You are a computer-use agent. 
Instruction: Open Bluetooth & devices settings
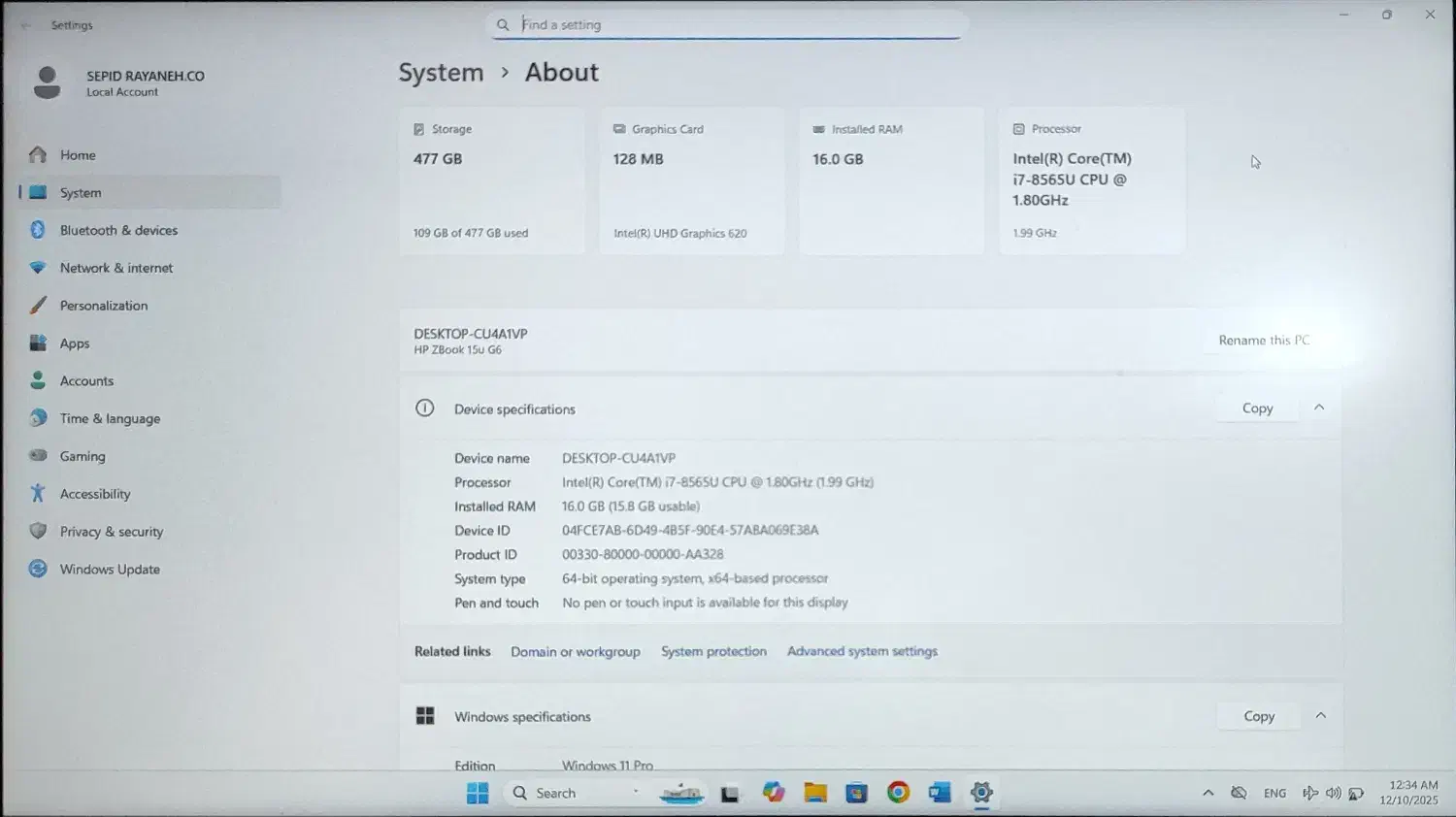click(x=118, y=230)
